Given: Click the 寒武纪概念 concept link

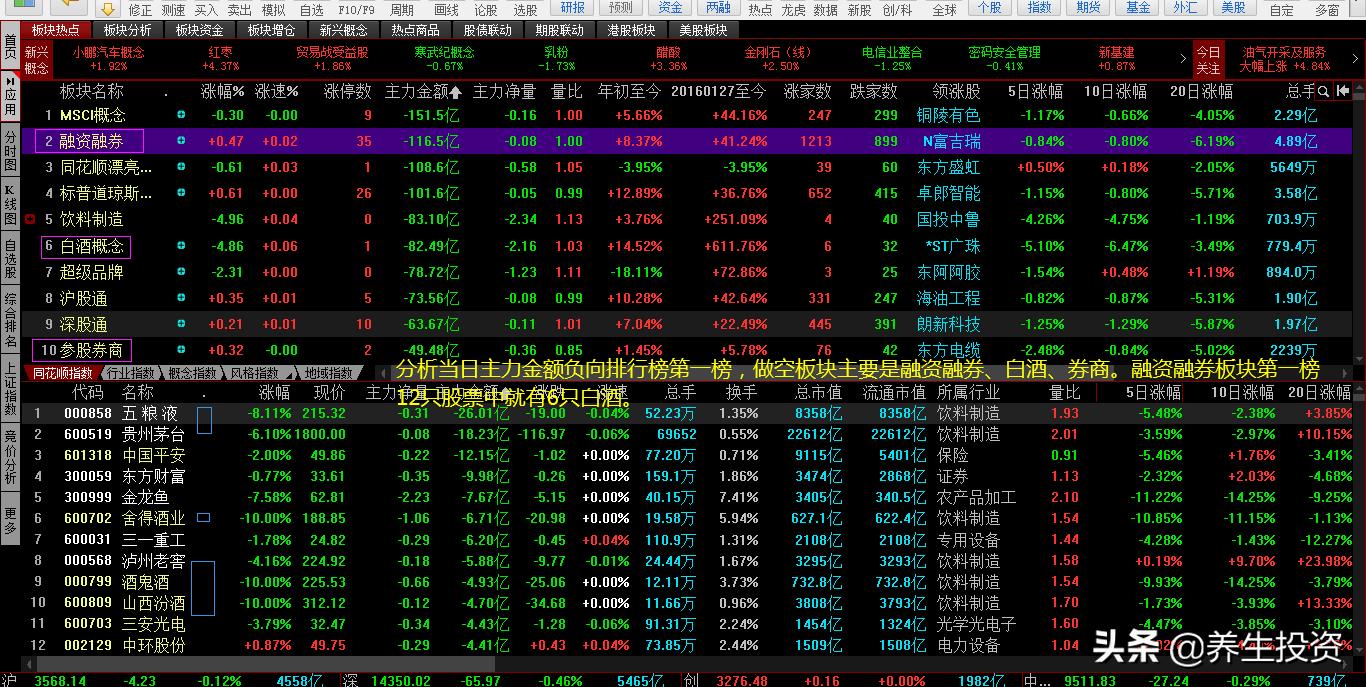Looking at the screenshot, I should click(444, 52).
